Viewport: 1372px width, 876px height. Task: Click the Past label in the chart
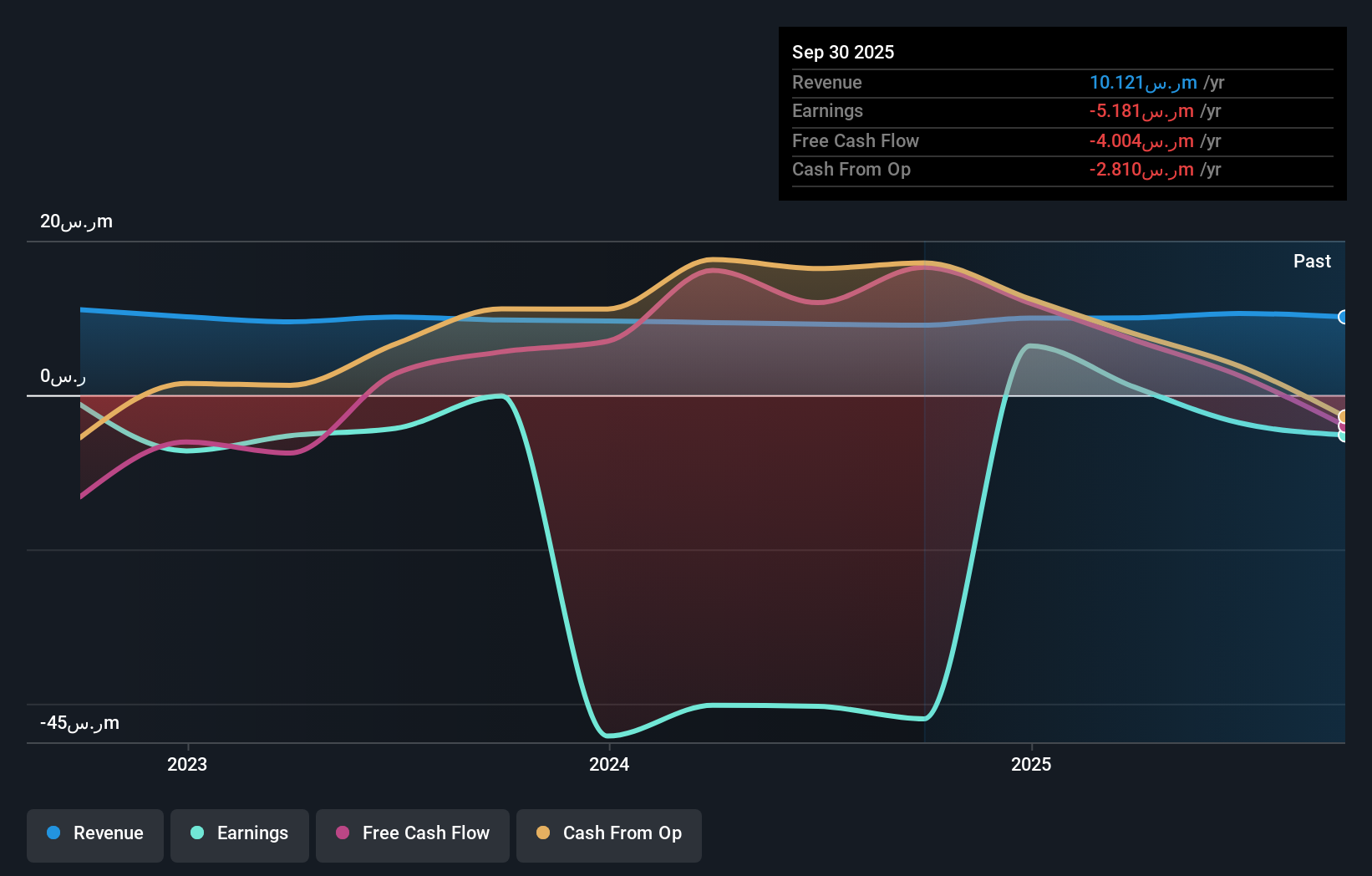click(1312, 262)
